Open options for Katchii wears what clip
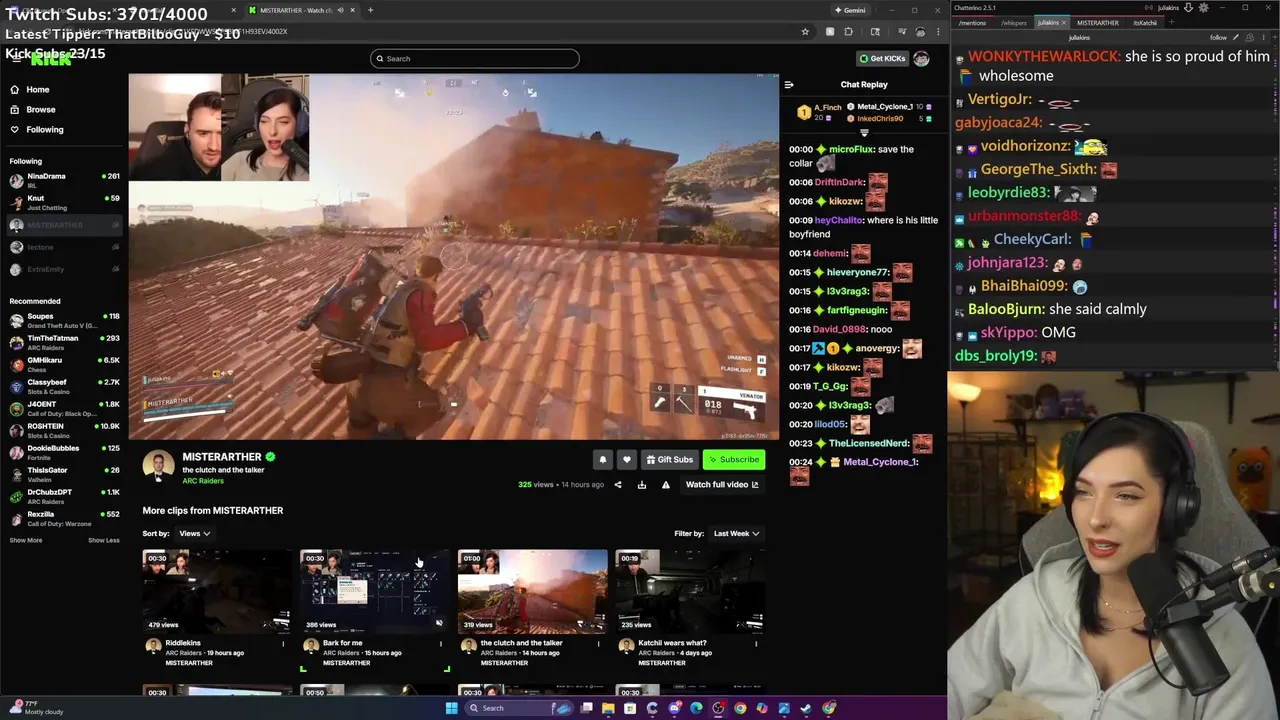The height and width of the screenshot is (720, 1280). tap(756, 643)
